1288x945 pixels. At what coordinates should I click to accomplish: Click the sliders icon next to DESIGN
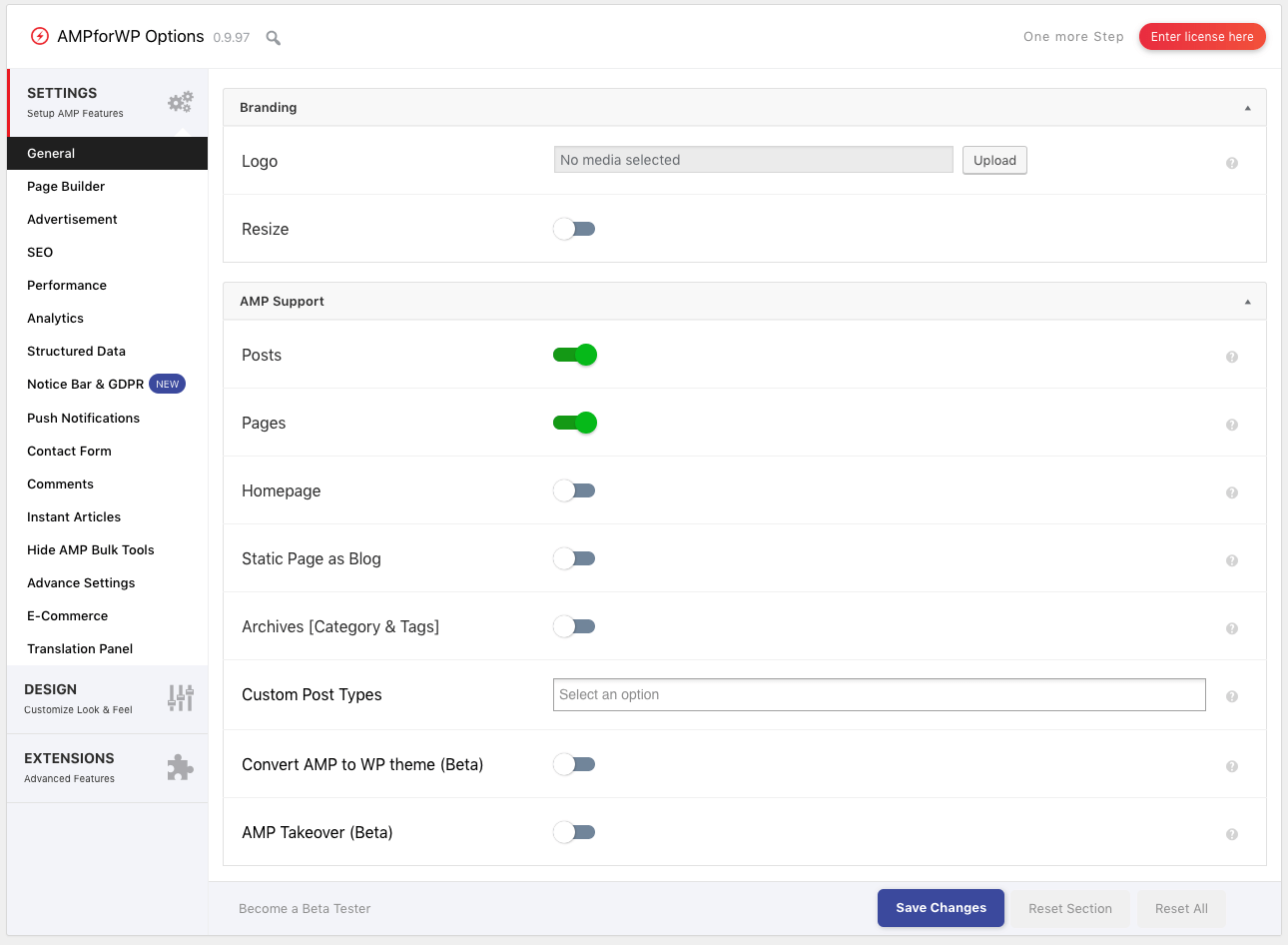(x=181, y=697)
